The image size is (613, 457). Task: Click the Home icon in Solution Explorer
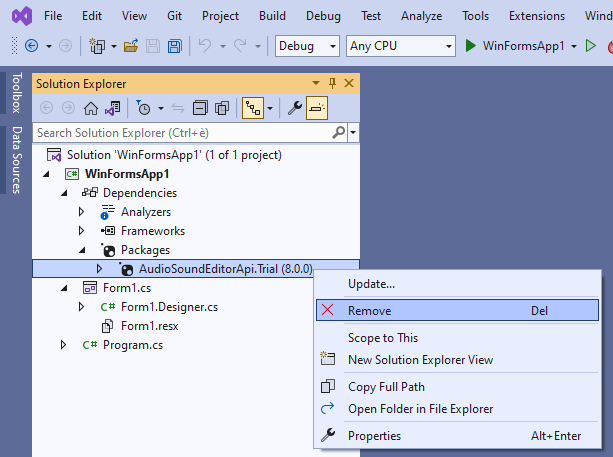point(91,108)
